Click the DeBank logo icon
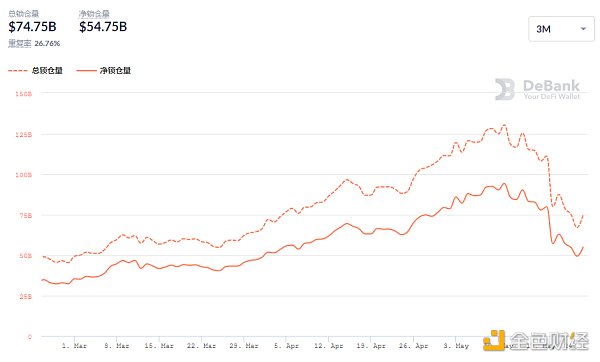600x362 pixels. 505,89
